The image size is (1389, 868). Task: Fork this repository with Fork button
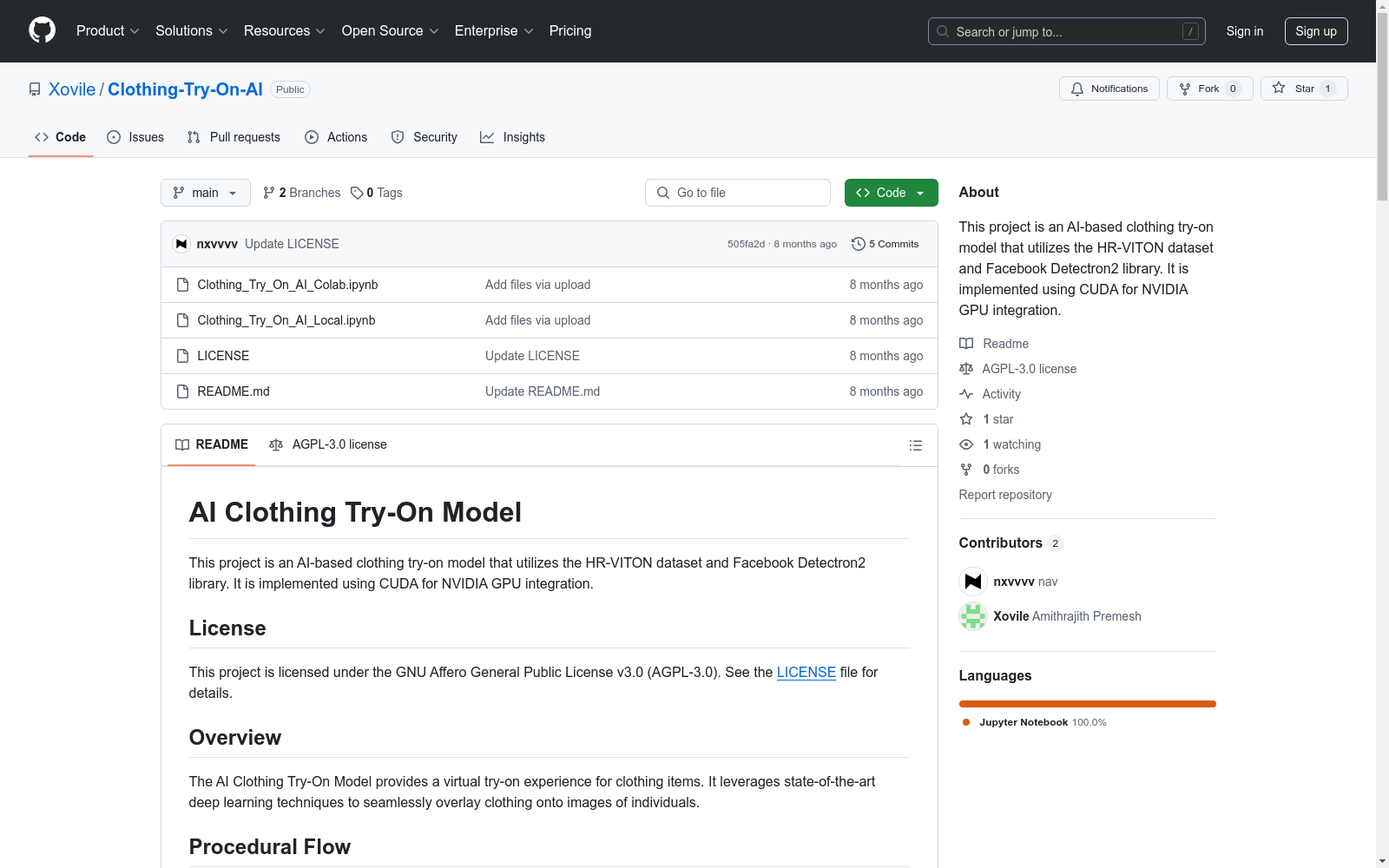[1209, 89]
